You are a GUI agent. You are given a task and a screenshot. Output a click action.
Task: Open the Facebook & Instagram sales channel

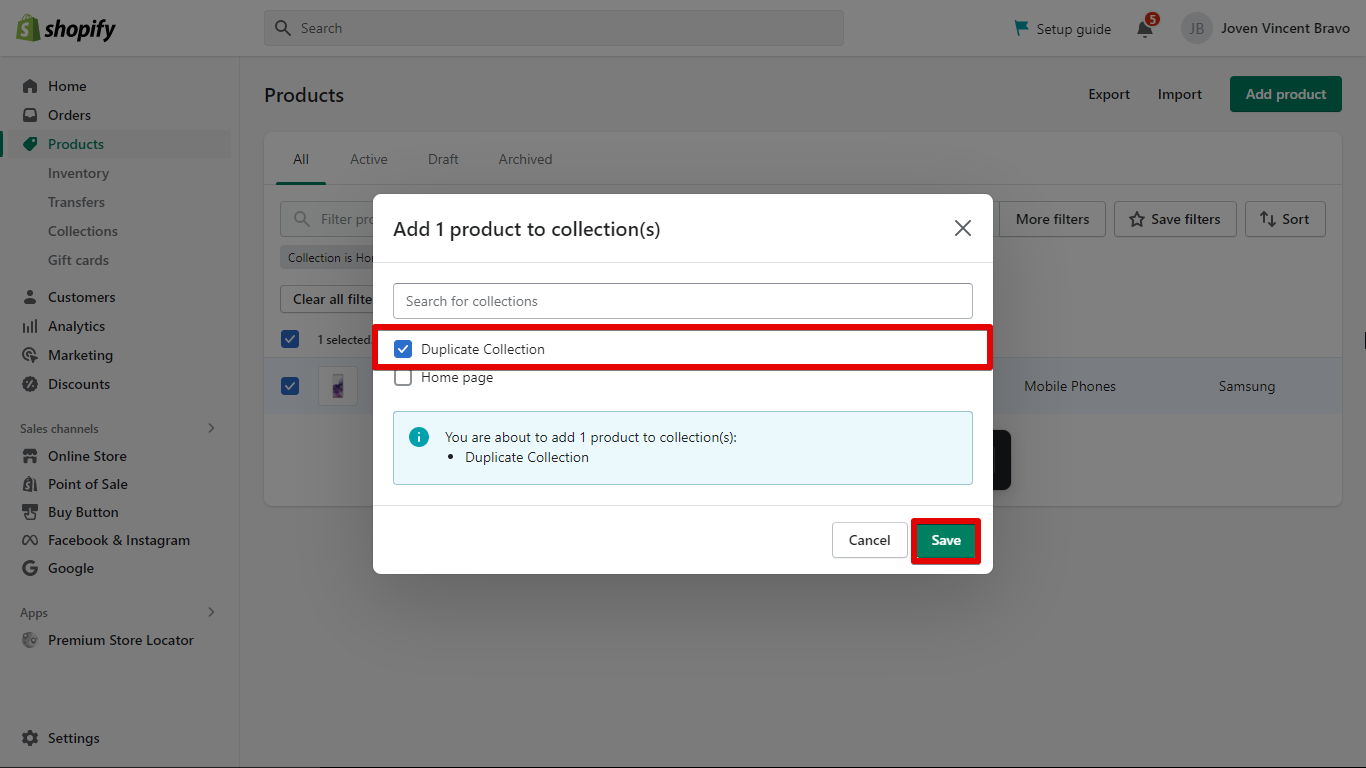coord(120,540)
